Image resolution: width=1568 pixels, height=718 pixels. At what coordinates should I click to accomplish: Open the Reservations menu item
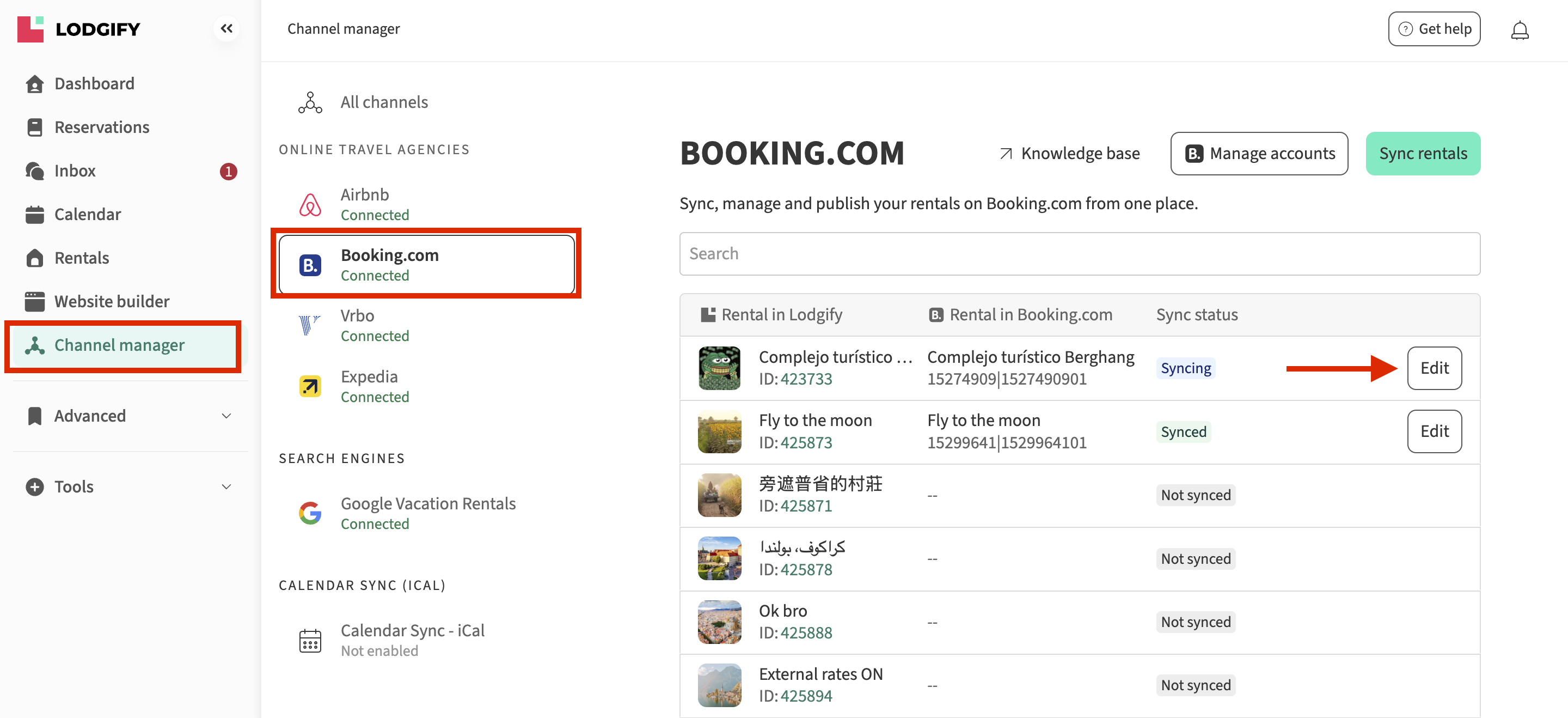pyautogui.click(x=102, y=127)
